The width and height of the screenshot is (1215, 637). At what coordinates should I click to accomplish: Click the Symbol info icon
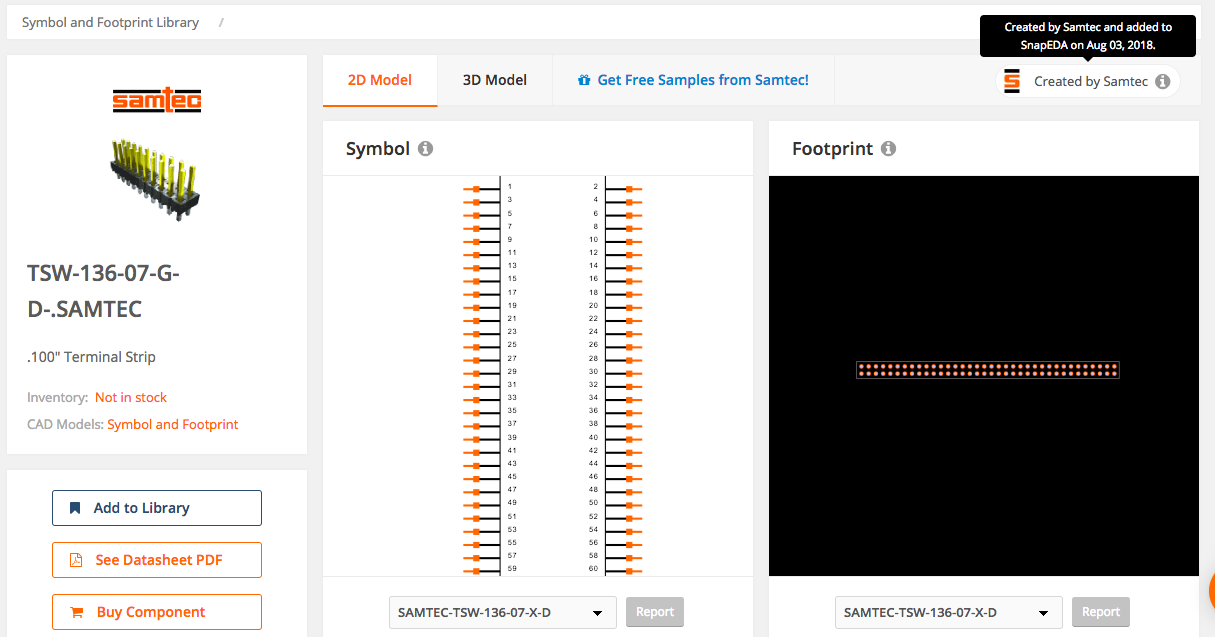pos(425,149)
